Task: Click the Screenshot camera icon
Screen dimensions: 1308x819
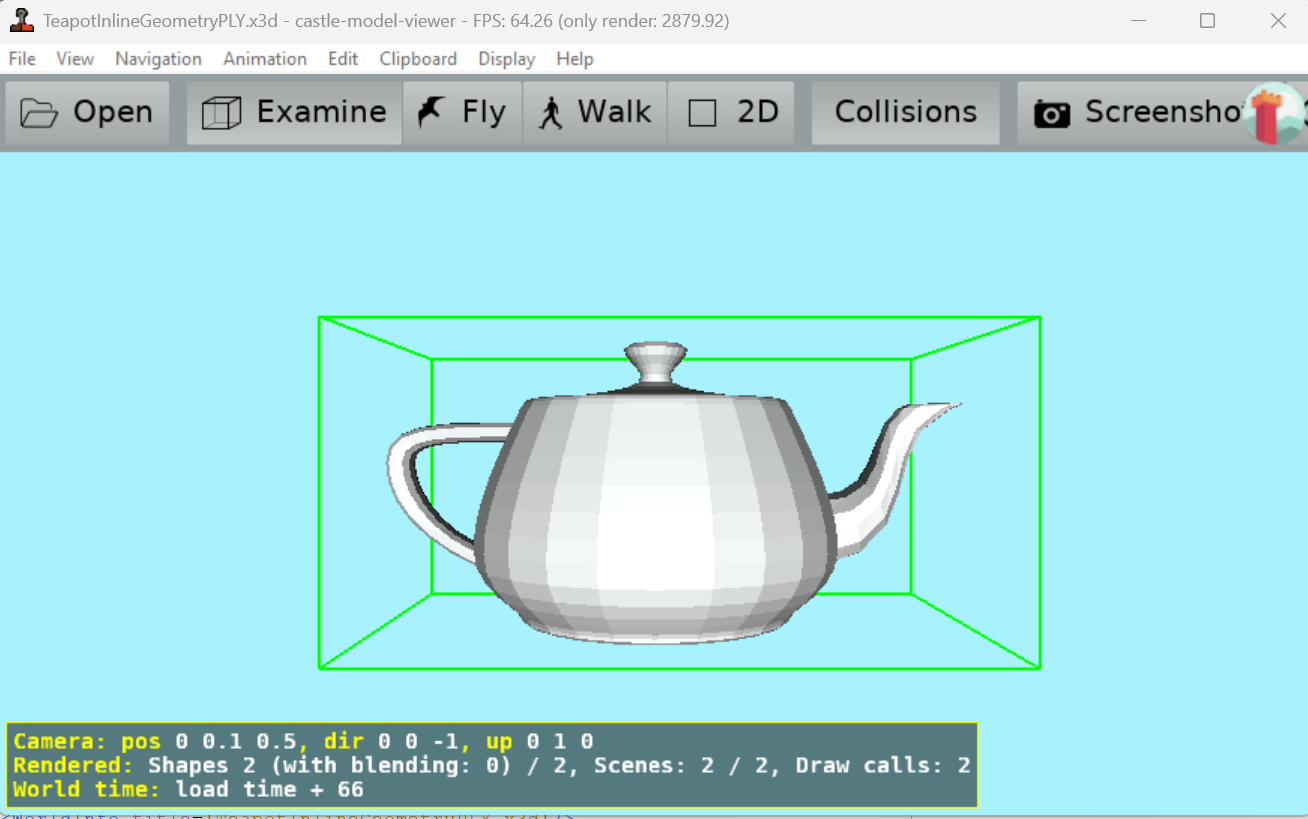Action: pos(1051,114)
